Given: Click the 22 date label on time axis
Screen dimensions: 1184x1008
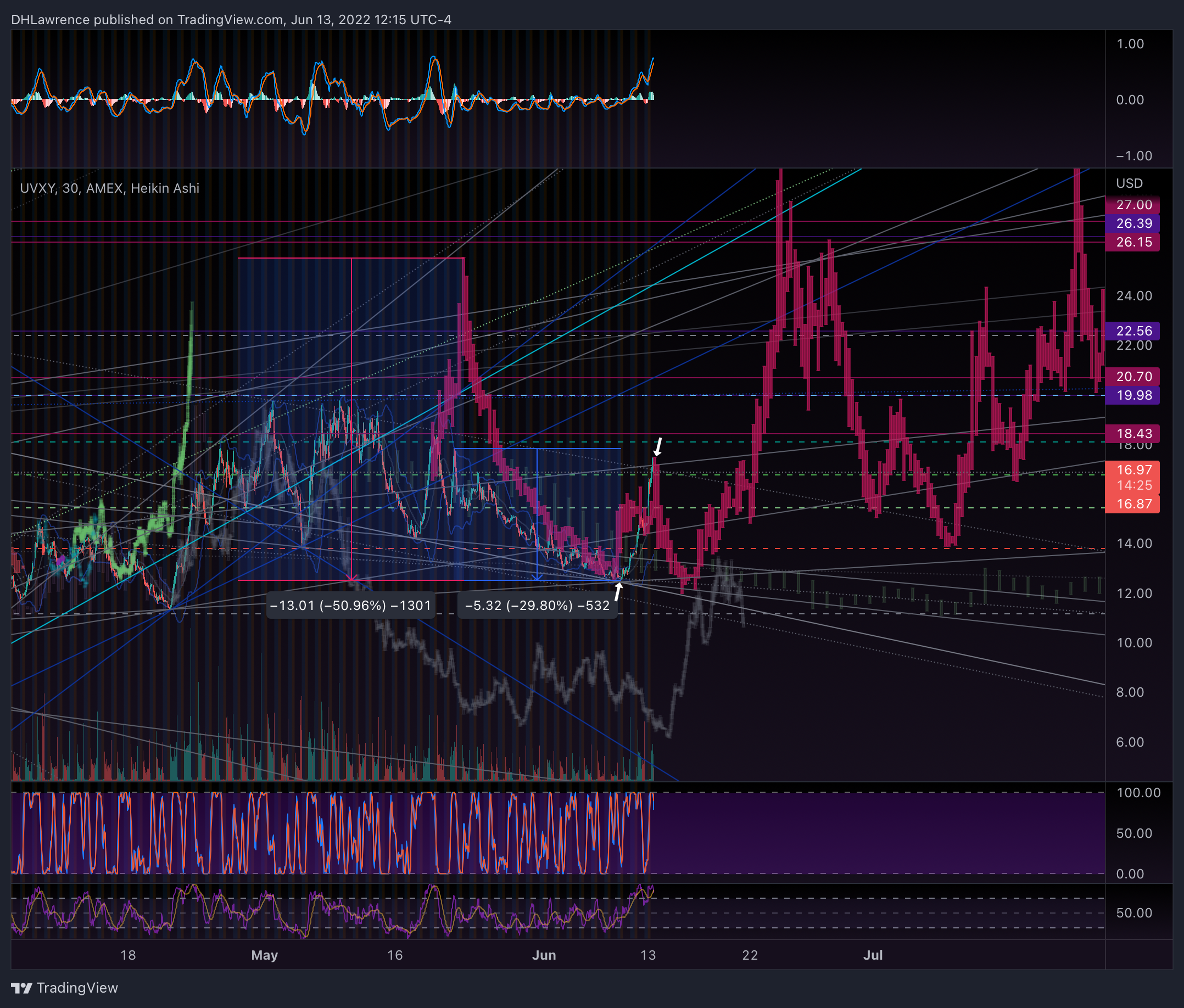Looking at the screenshot, I should 750,955.
